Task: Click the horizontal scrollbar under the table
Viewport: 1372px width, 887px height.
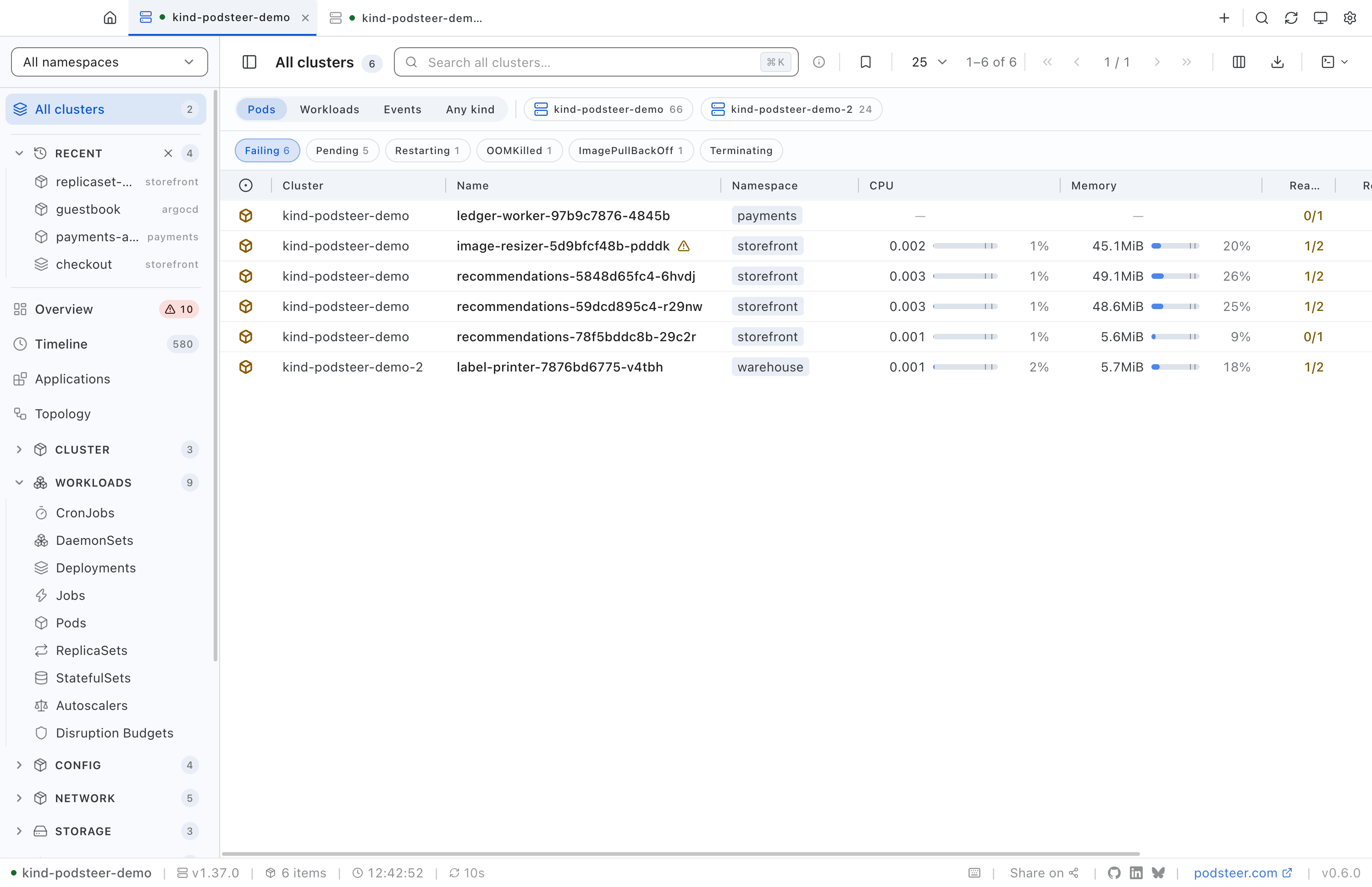Action: 680,854
